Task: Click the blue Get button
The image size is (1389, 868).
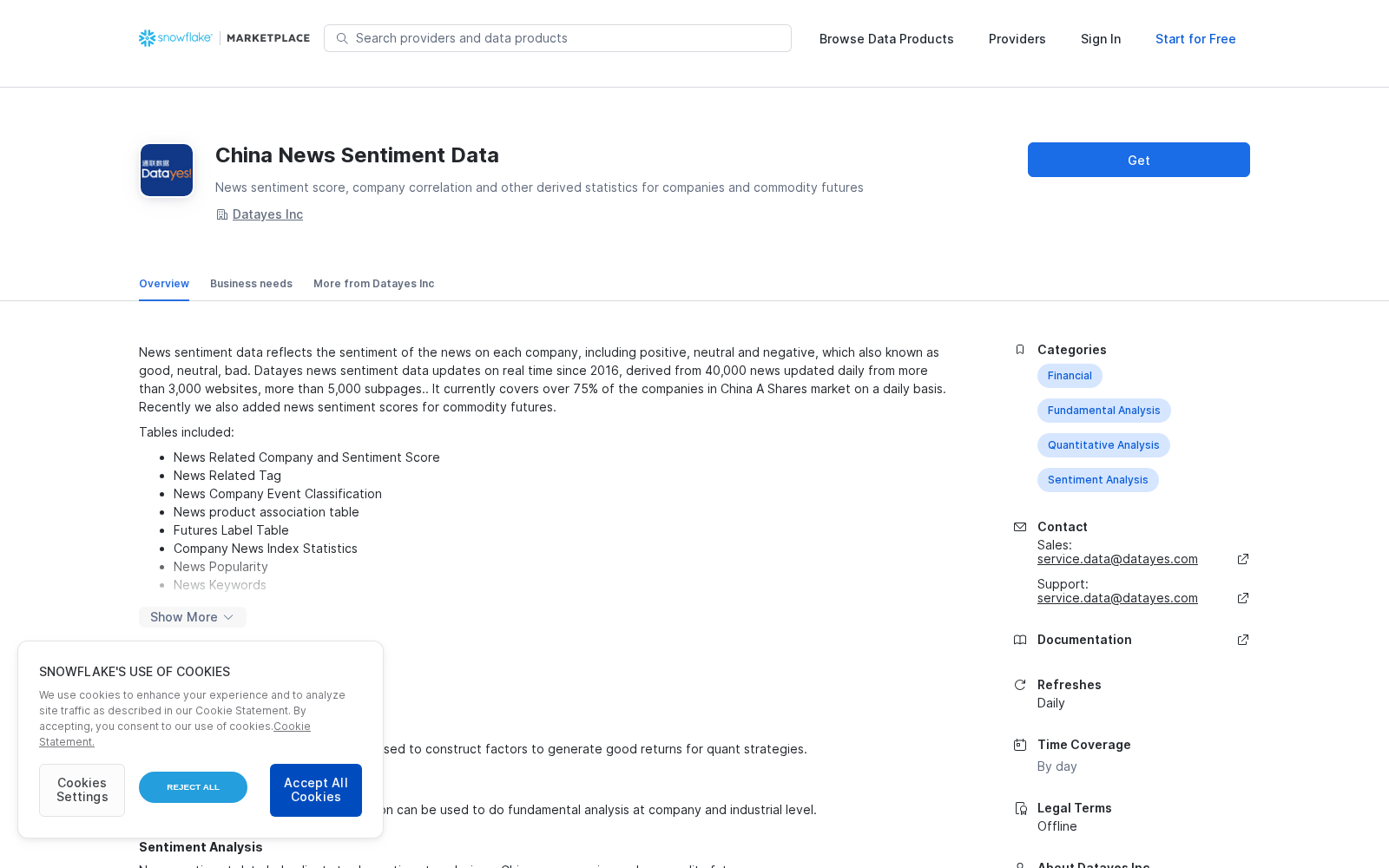Action: point(1139,160)
